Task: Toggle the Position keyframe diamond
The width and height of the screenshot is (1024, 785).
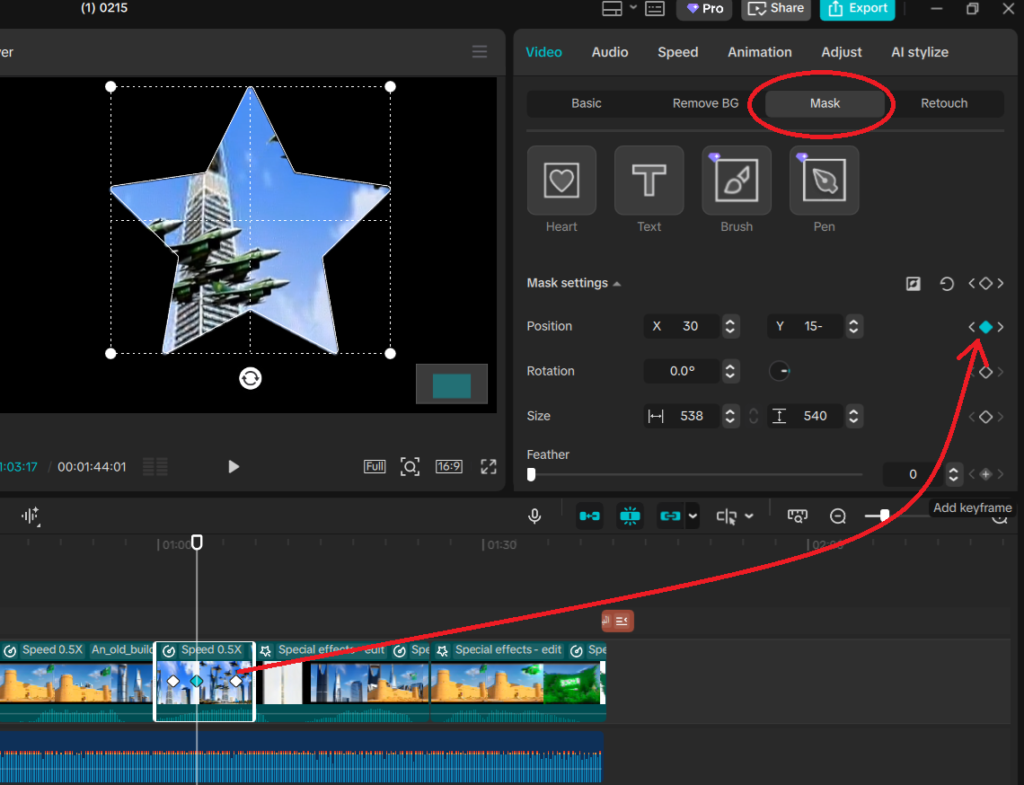Action: (985, 327)
